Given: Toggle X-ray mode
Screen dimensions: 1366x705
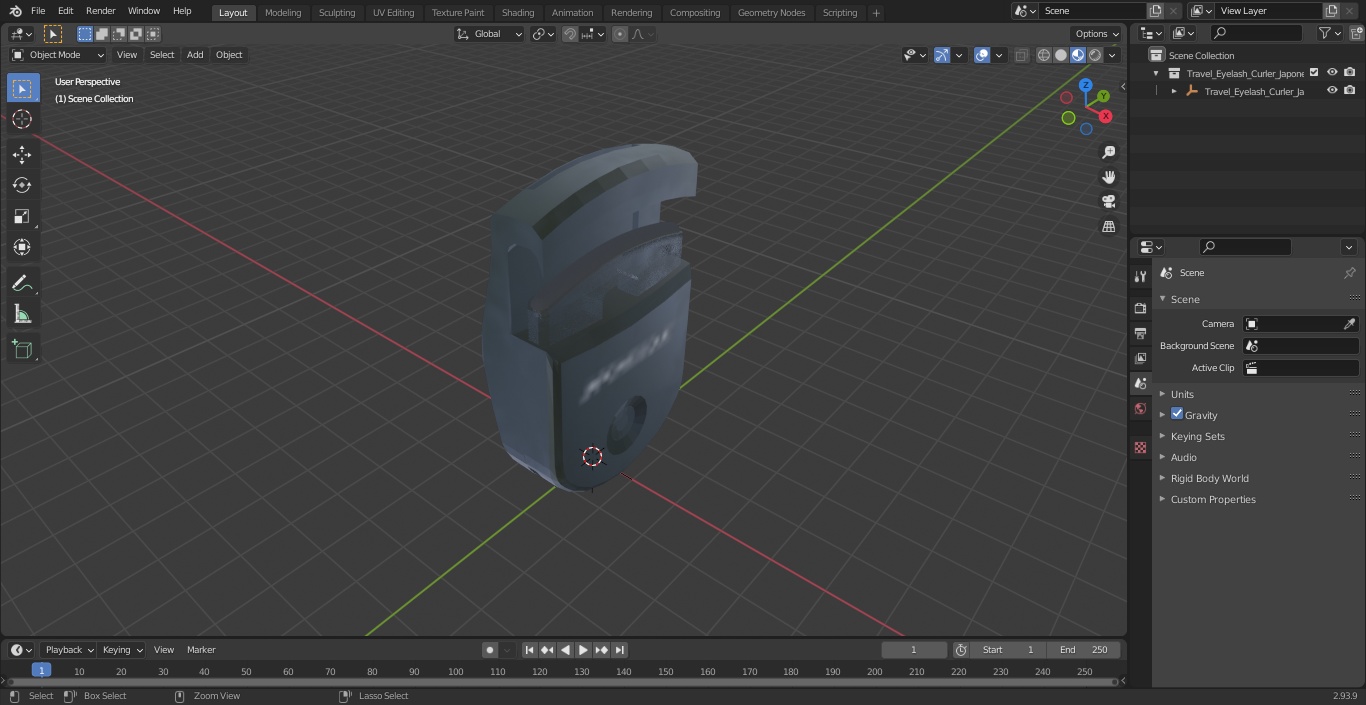Looking at the screenshot, I should tap(1021, 55).
